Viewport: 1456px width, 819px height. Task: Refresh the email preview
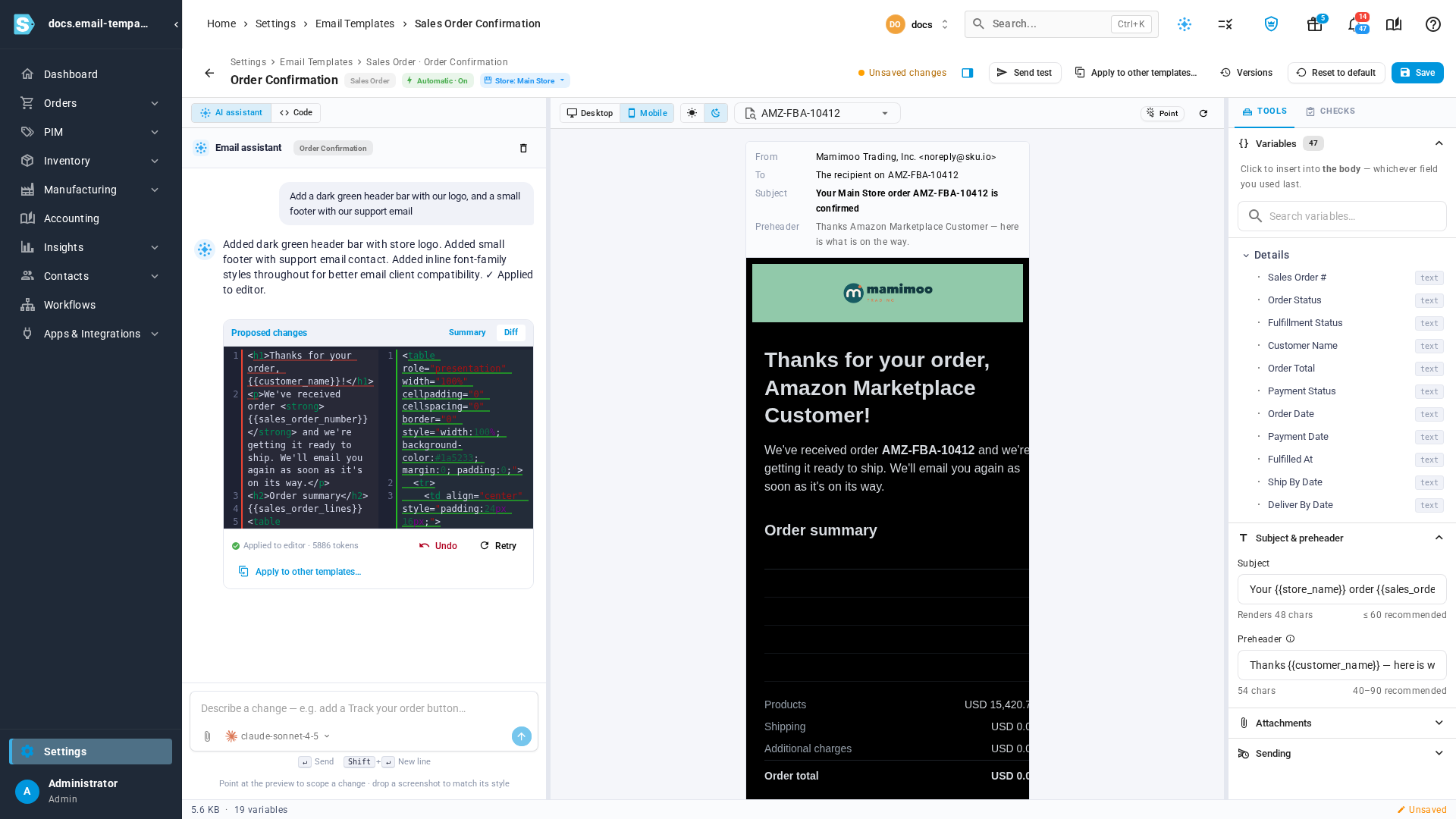pyautogui.click(x=1203, y=114)
